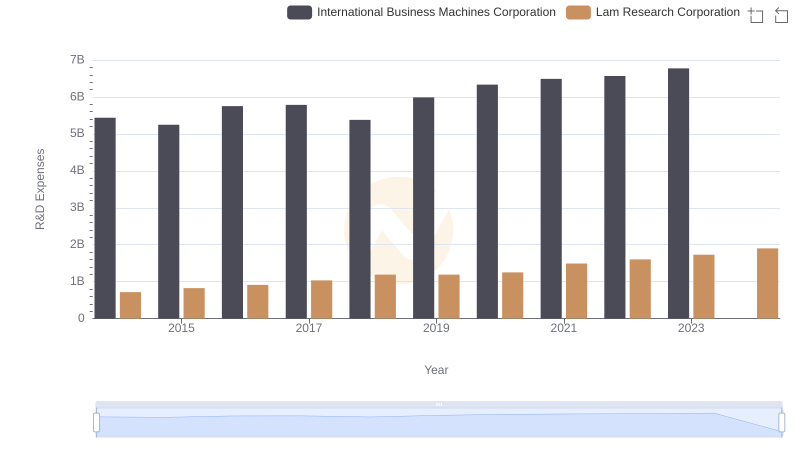This screenshot has height=461, width=800.
Task: Click the zoom reset (back) icon
Action: coord(781,15)
